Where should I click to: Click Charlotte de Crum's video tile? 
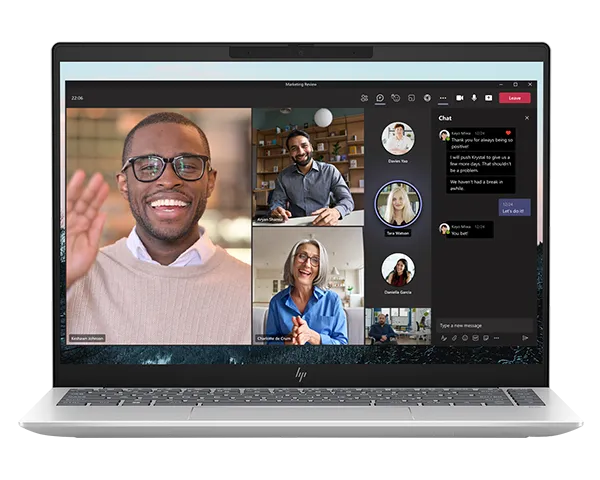pyautogui.click(x=308, y=285)
